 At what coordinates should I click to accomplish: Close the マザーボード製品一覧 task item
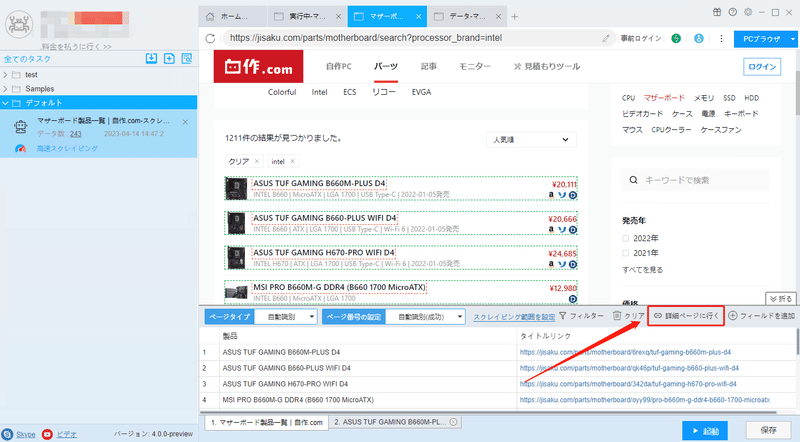point(185,121)
